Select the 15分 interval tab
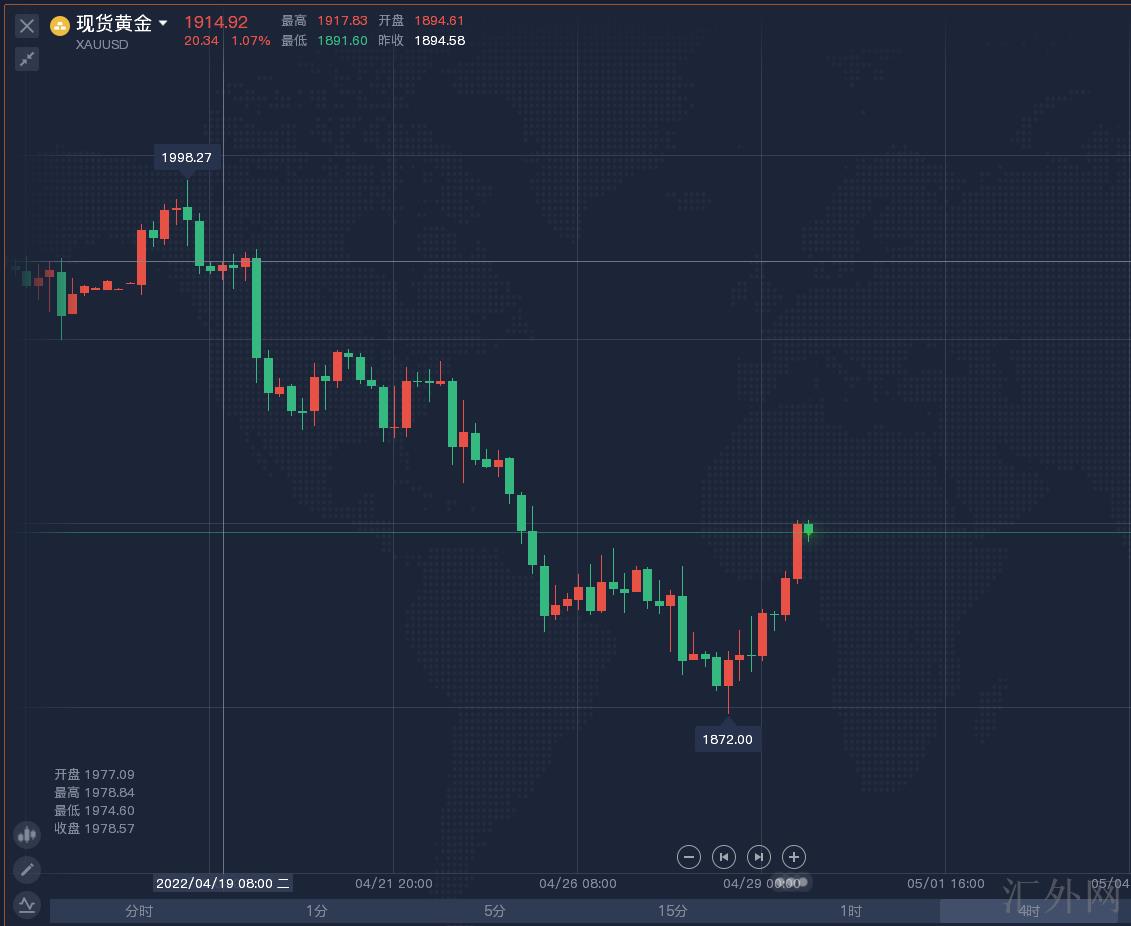This screenshot has height=926, width=1131. 673,911
